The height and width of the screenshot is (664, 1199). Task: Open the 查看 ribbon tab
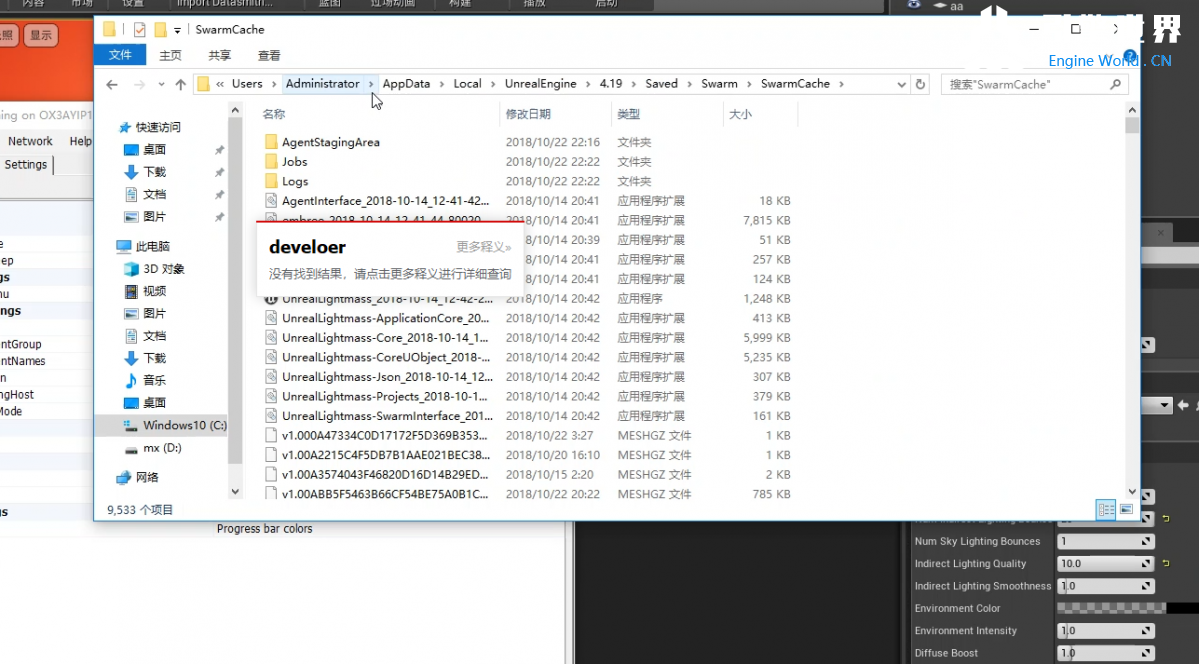(269, 55)
